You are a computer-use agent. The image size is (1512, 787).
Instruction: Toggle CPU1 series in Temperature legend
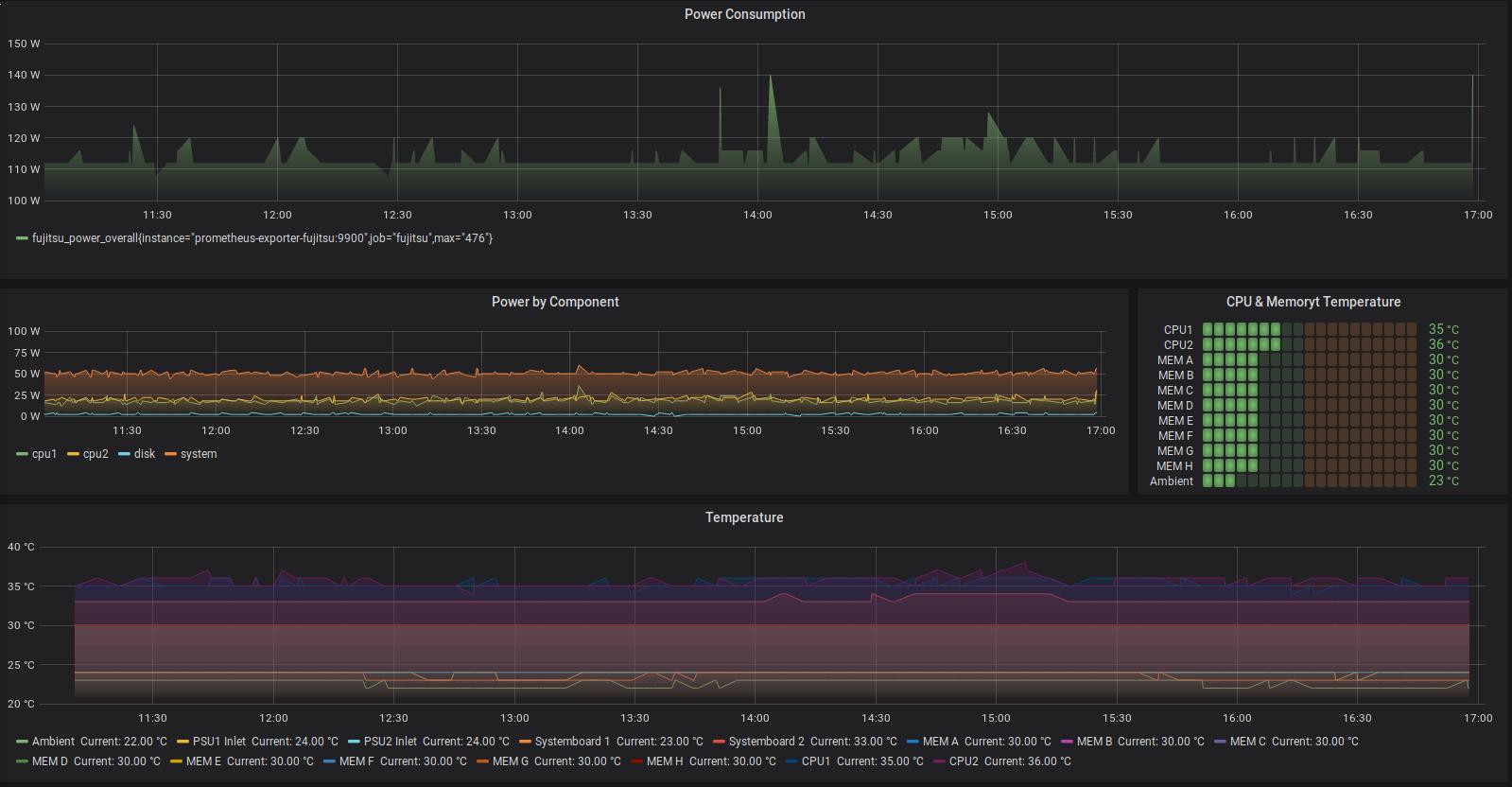(x=816, y=761)
